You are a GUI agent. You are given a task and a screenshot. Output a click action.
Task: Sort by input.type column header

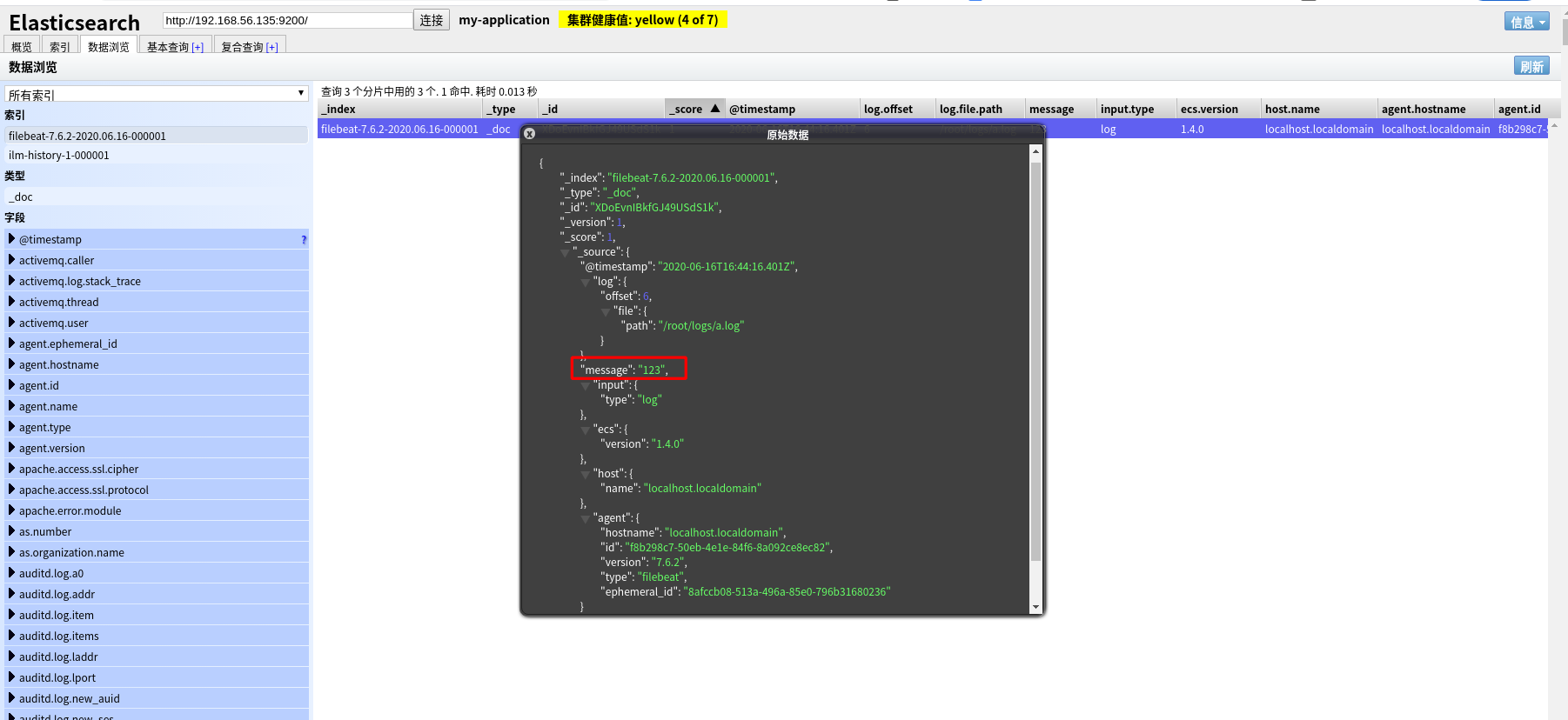pos(1136,109)
